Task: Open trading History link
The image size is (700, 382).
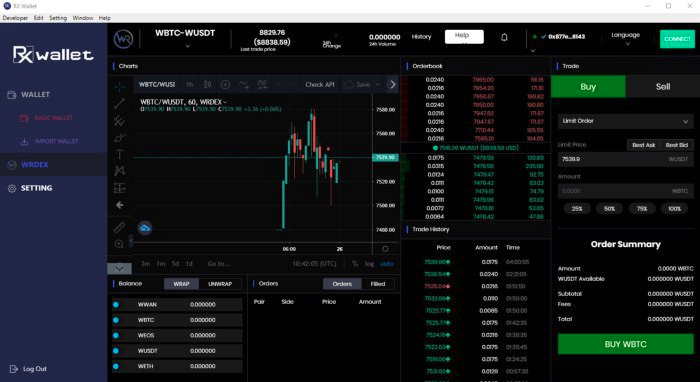Action: click(421, 37)
